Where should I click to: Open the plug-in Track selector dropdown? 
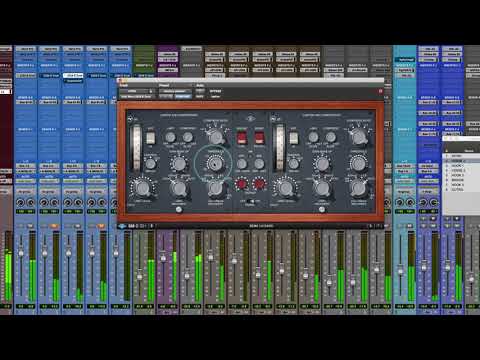pos(137,91)
